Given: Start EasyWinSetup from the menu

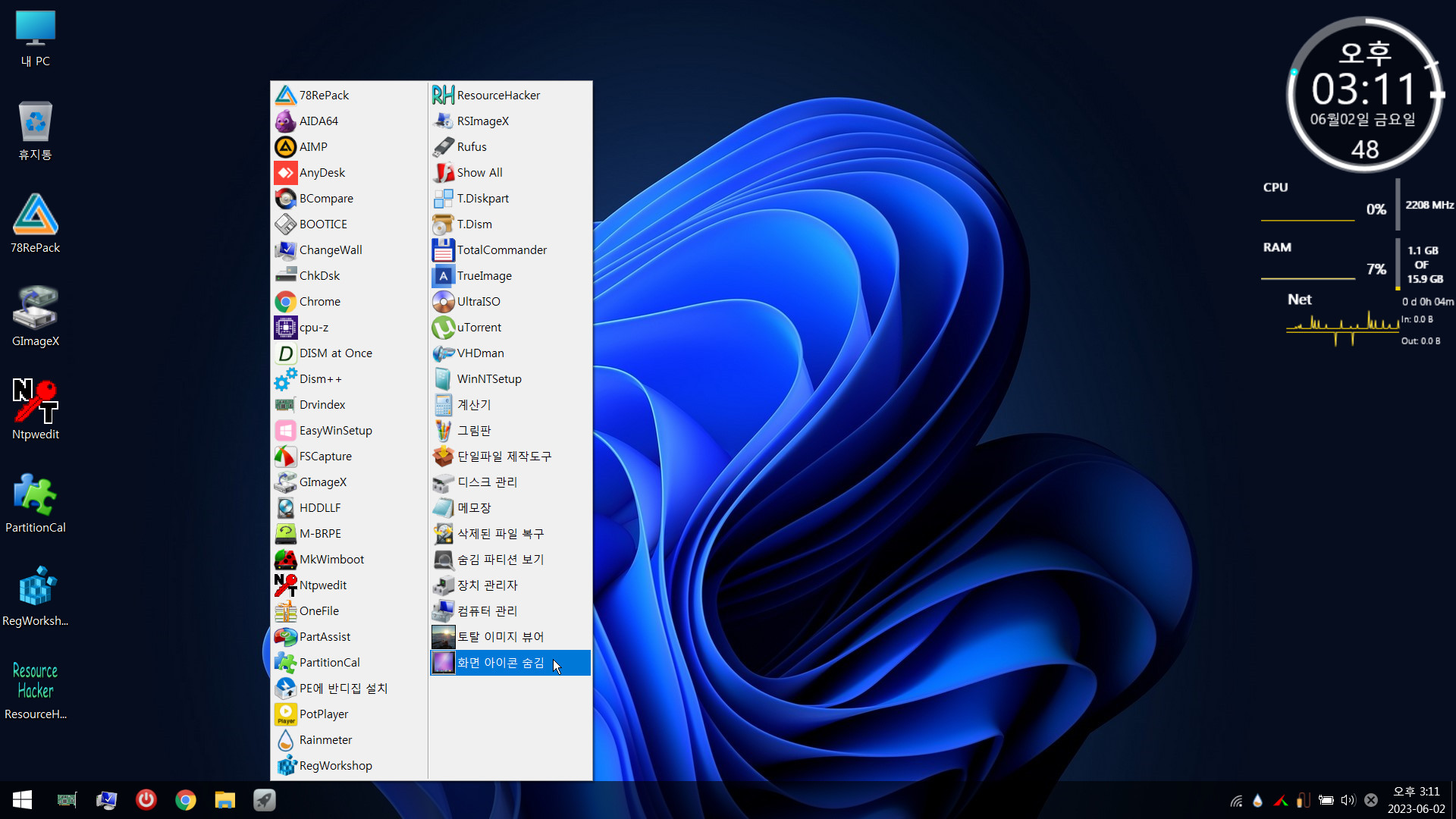Looking at the screenshot, I should pyautogui.click(x=349, y=431).
